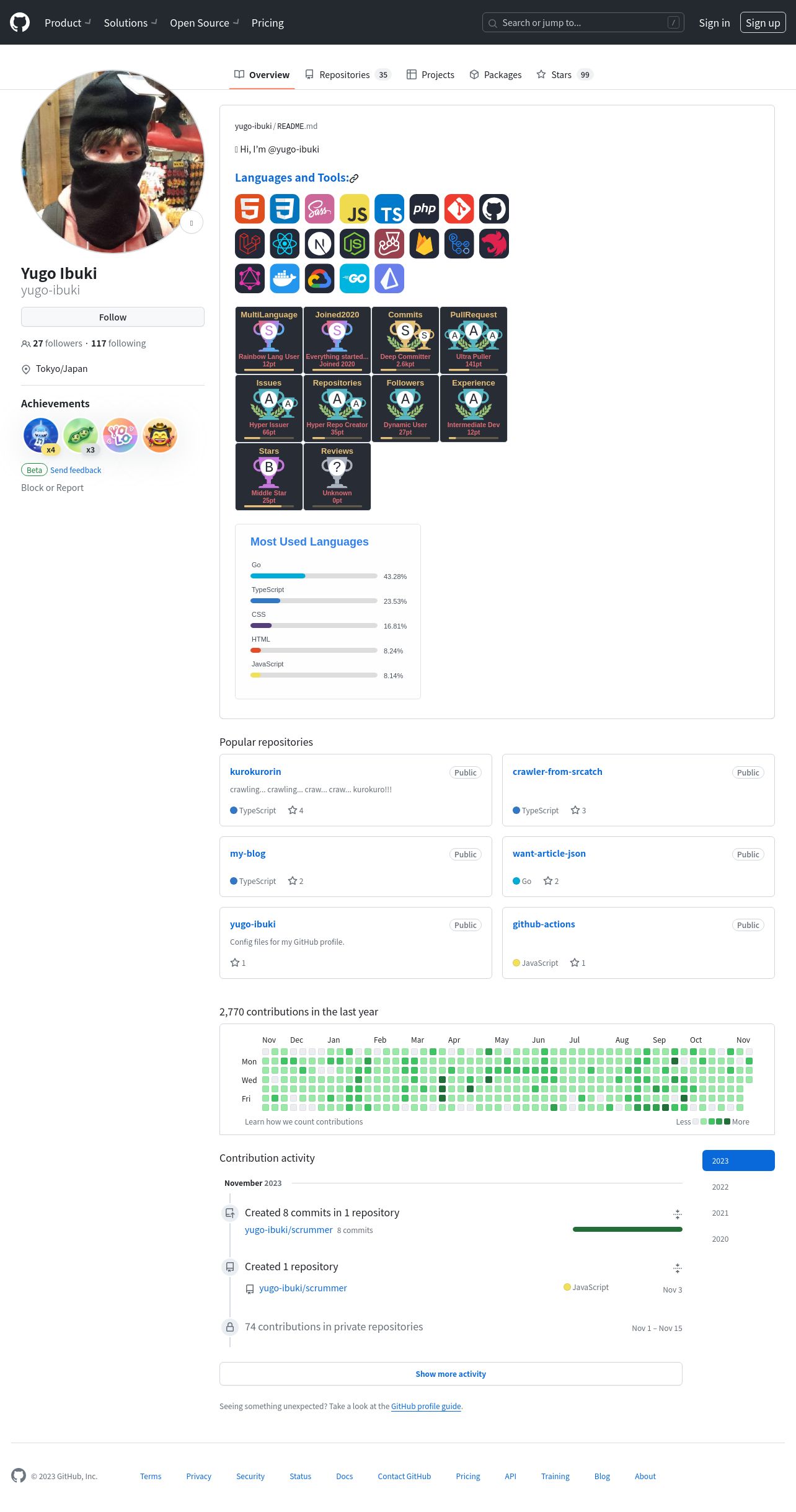Click the HTML5 language icon
The height and width of the screenshot is (1512, 796).
pyautogui.click(x=250, y=209)
